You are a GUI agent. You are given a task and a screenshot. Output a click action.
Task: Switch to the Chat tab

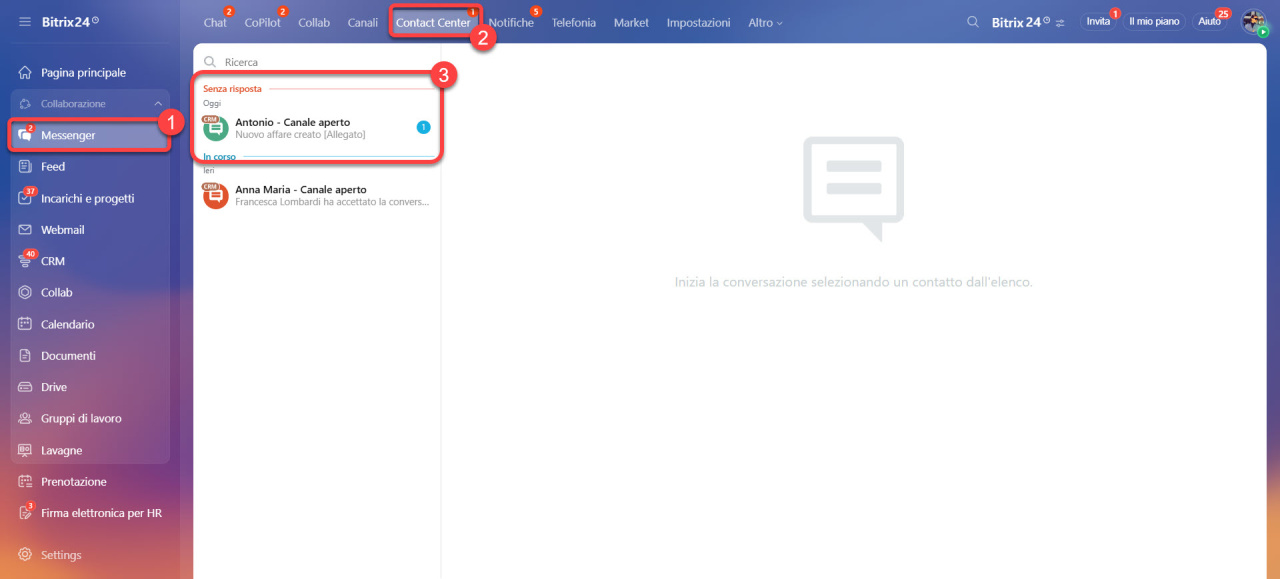[x=215, y=22]
